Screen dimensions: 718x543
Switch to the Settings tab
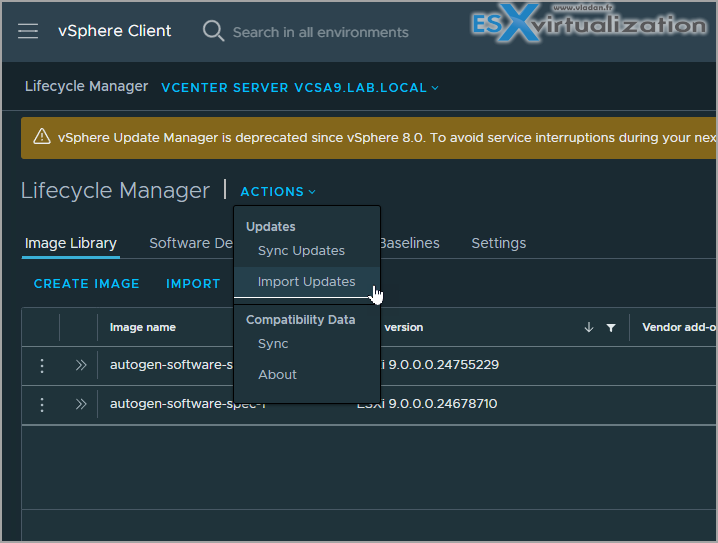pyautogui.click(x=499, y=243)
